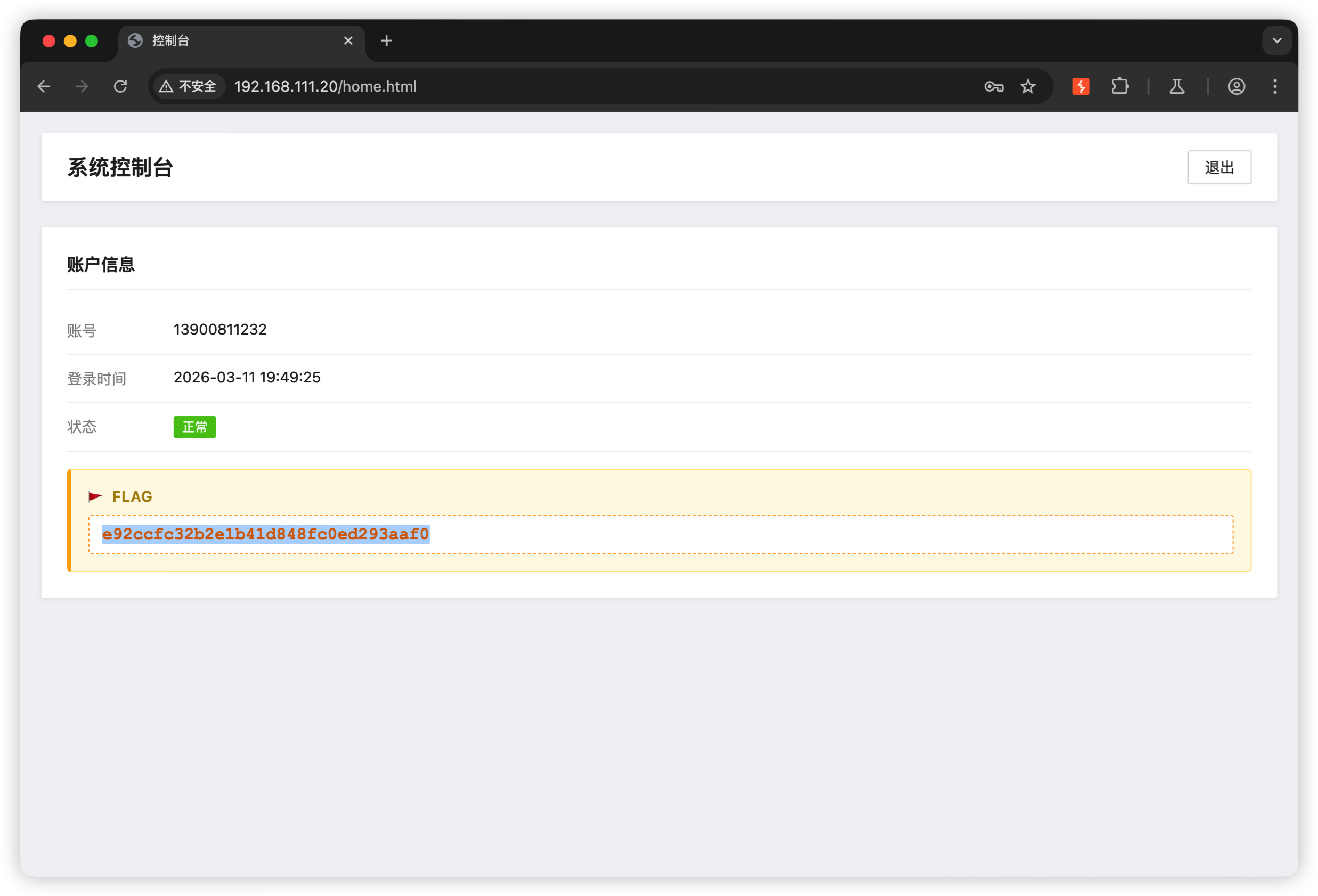The width and height of the screenshot is (1318, 896).
Task: Open the Extensions puzzle piece menu
Action: click(x=1119, y=86)
